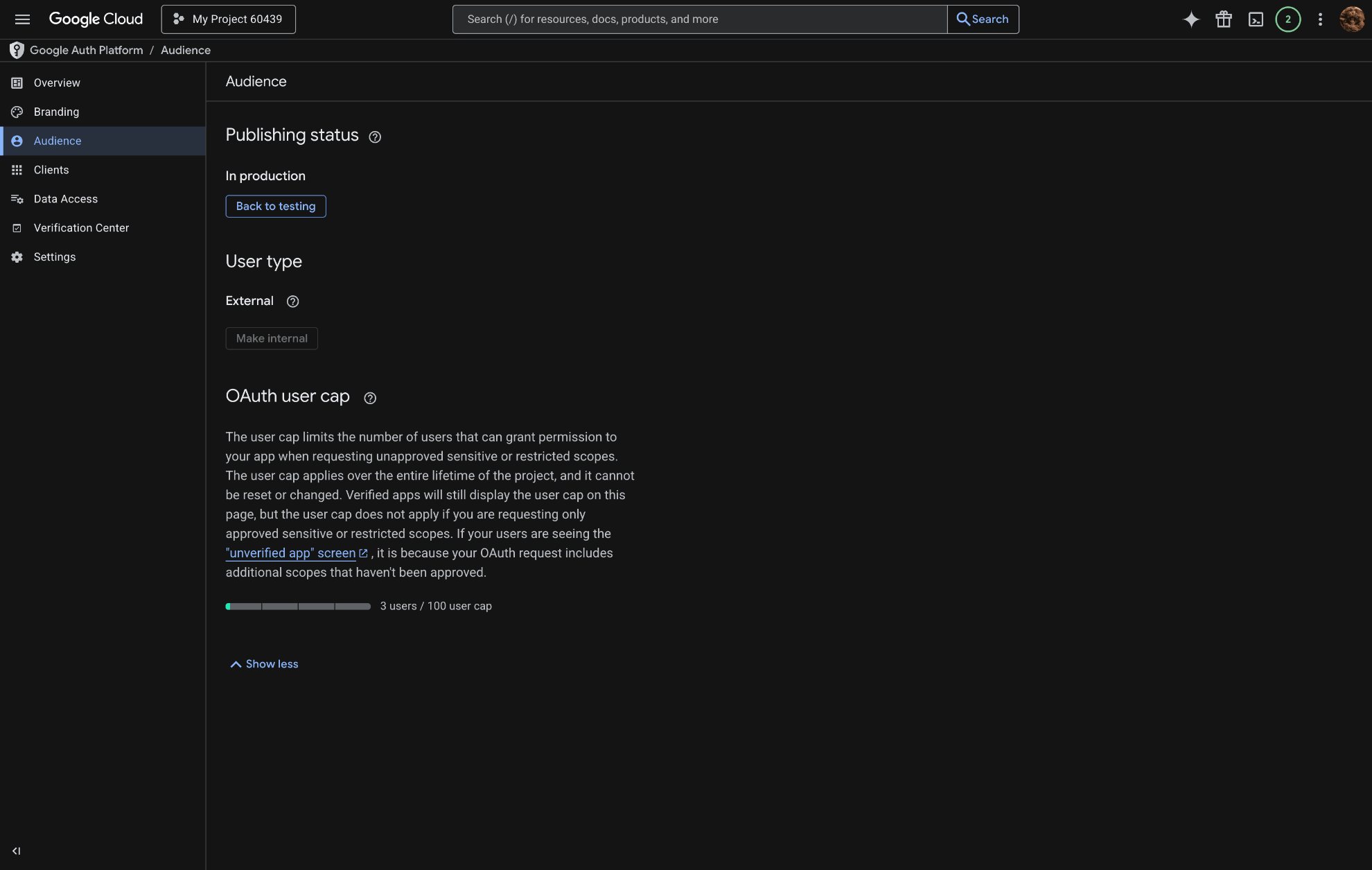1372x870 pixels.
Task: Open notifications badge showing 2
Action: [x=1288, y=19]
